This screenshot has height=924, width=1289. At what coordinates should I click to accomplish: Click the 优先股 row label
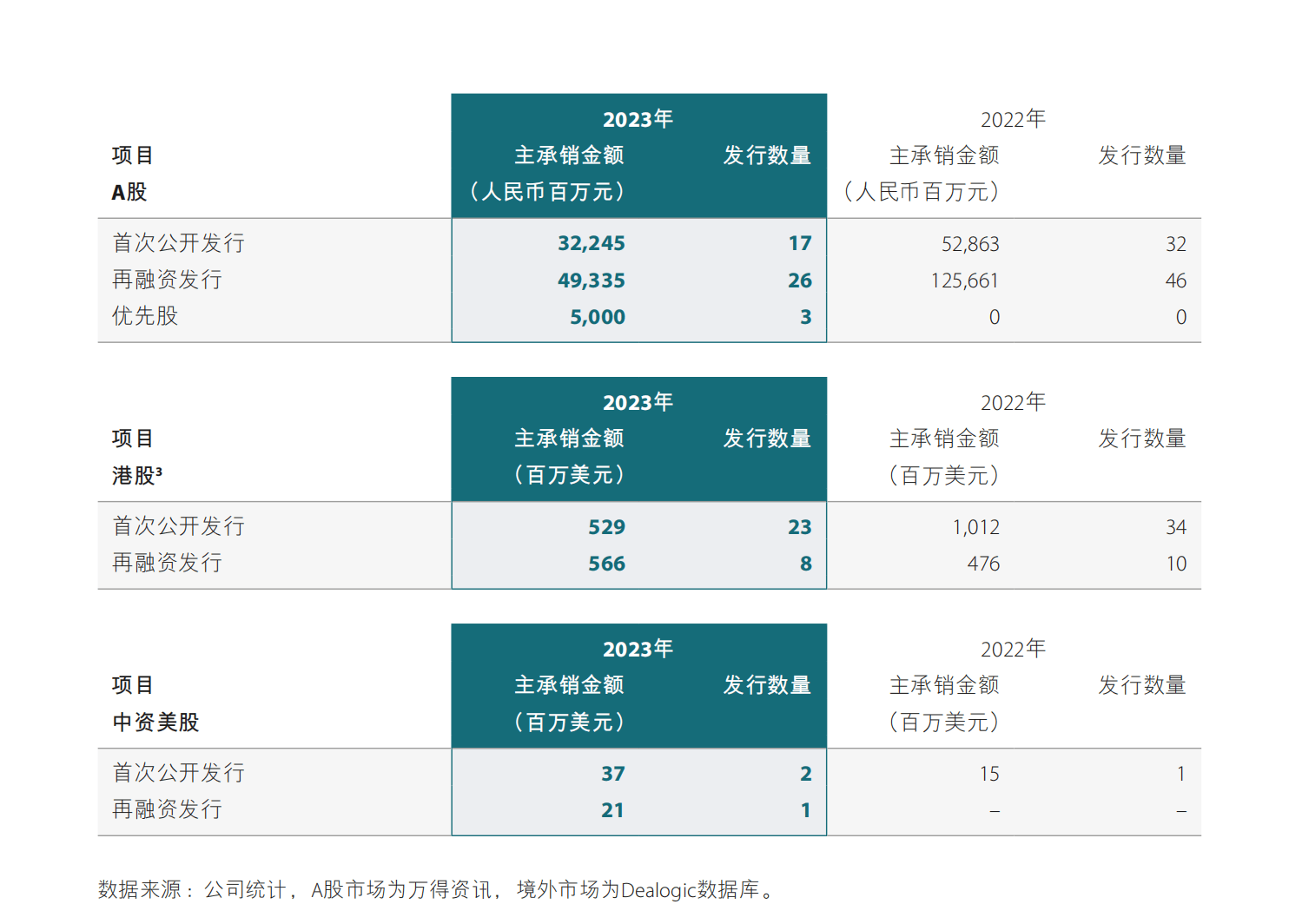tap(145, 316)
